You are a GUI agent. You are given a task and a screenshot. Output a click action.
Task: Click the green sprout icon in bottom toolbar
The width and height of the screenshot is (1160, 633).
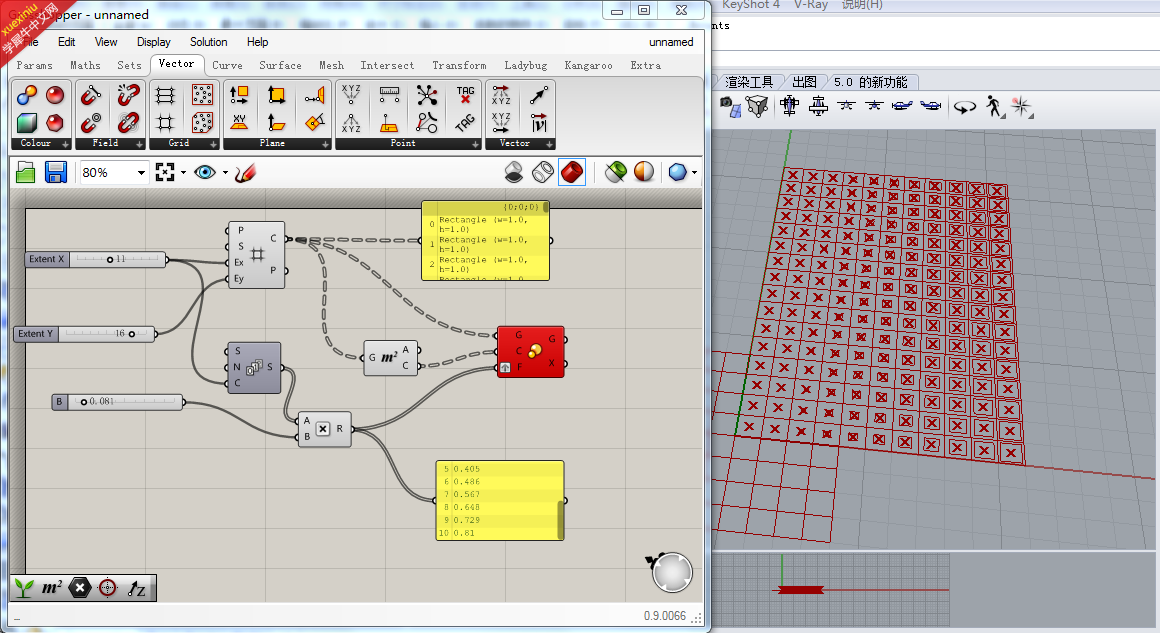(24, 588)
